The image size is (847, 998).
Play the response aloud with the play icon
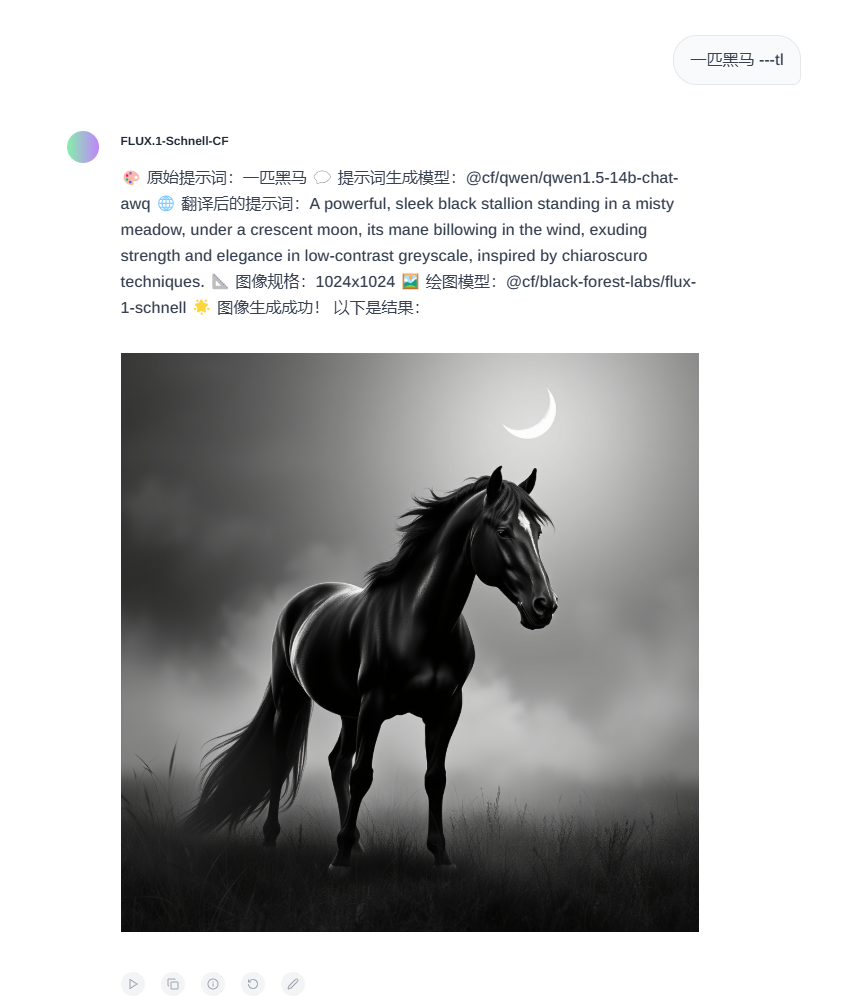coord(132,984)
